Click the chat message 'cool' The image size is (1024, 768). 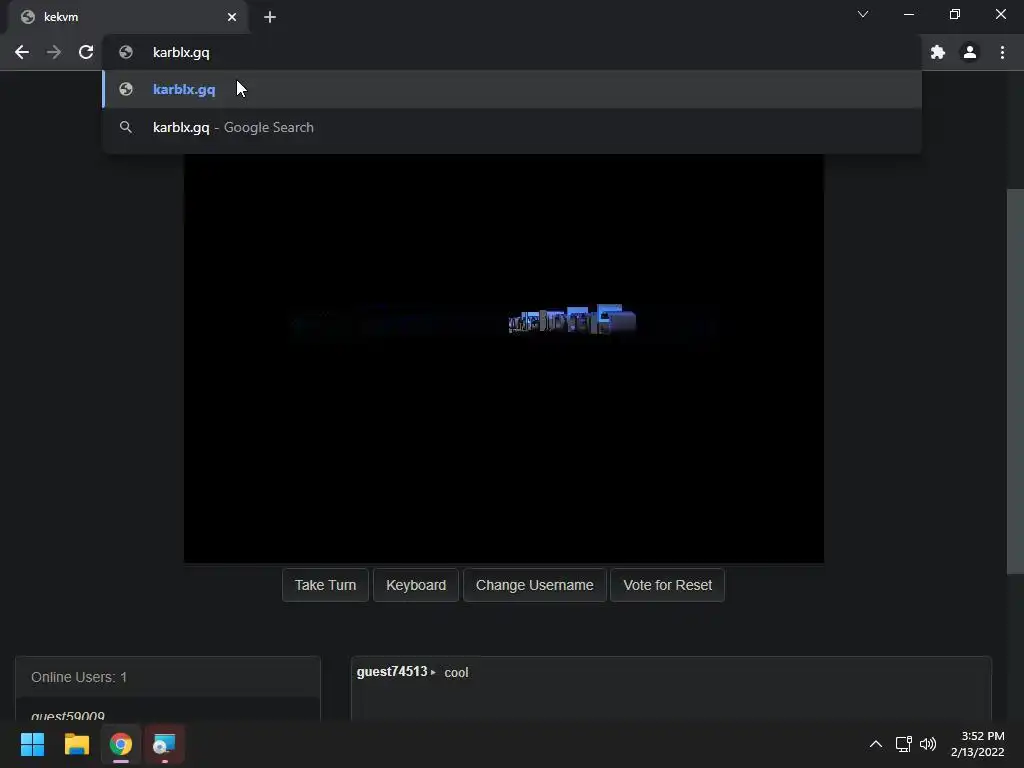pyautogui.click(x=456, y=673)
